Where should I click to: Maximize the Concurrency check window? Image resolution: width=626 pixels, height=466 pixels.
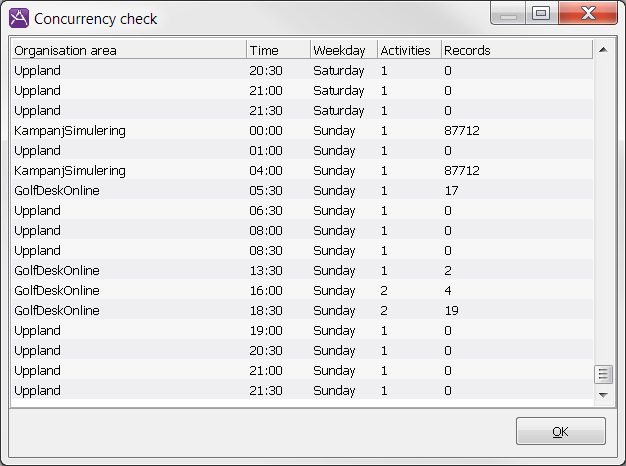click(541, 13)
